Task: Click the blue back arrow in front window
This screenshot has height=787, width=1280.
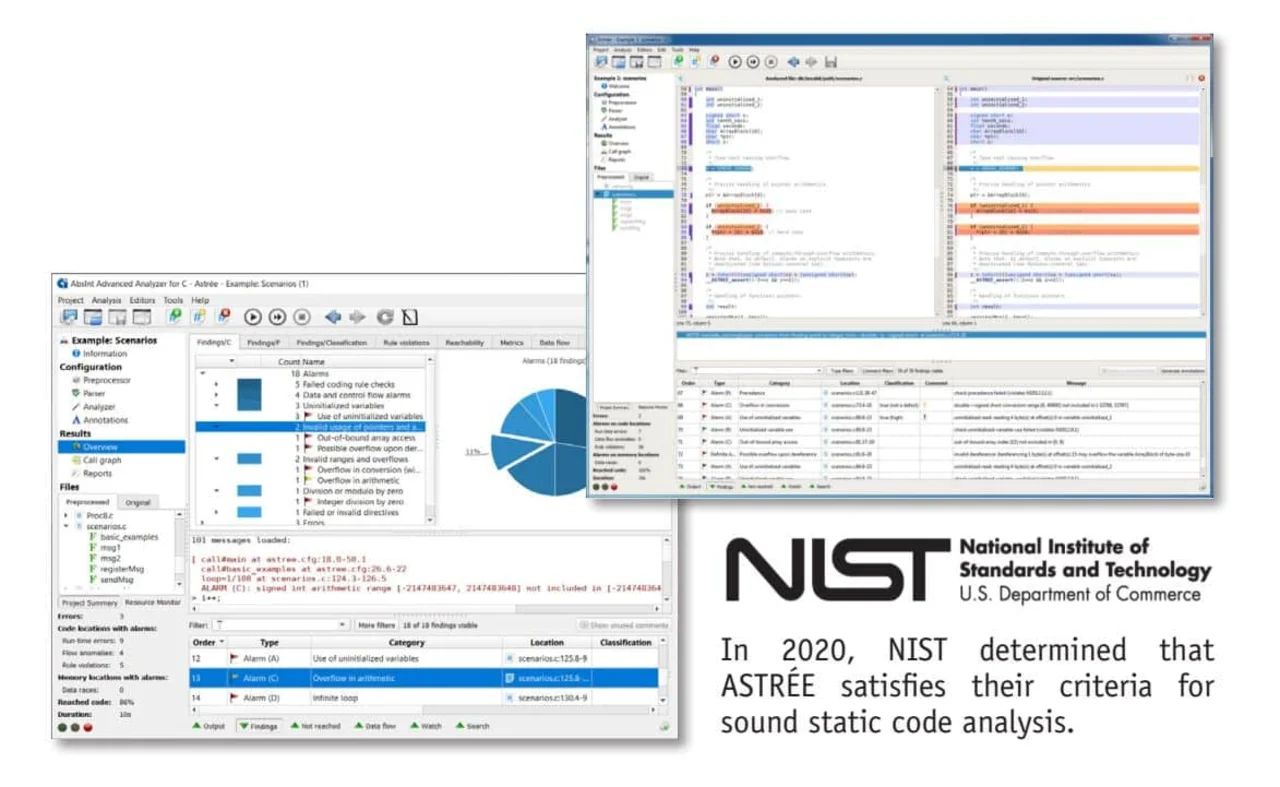Action: tap(333, 317)
